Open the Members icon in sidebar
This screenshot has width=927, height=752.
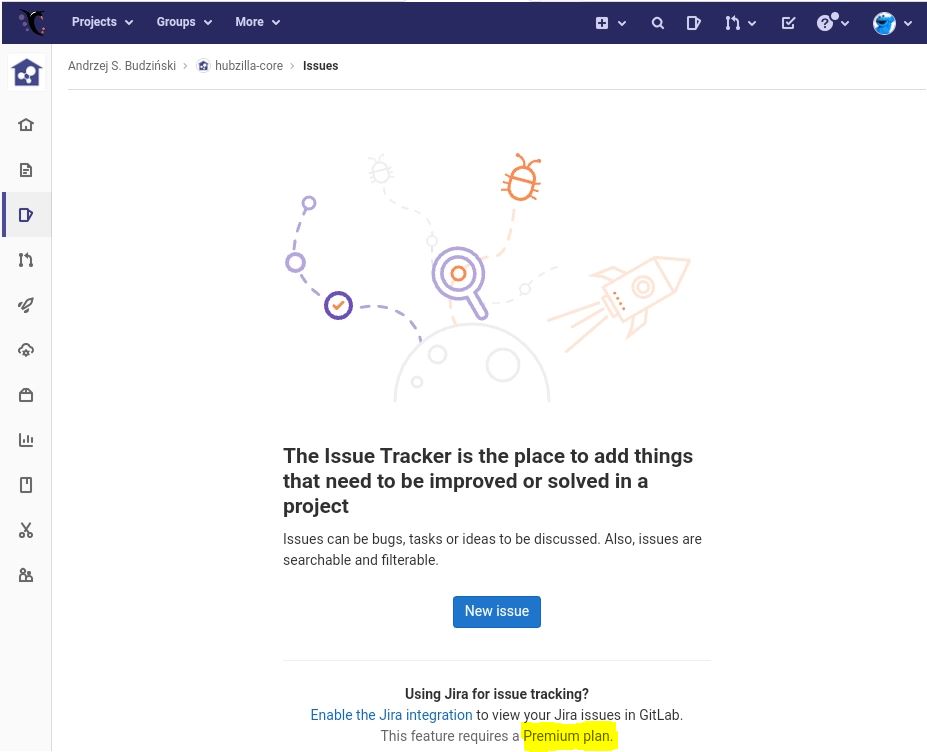[26, 575]
